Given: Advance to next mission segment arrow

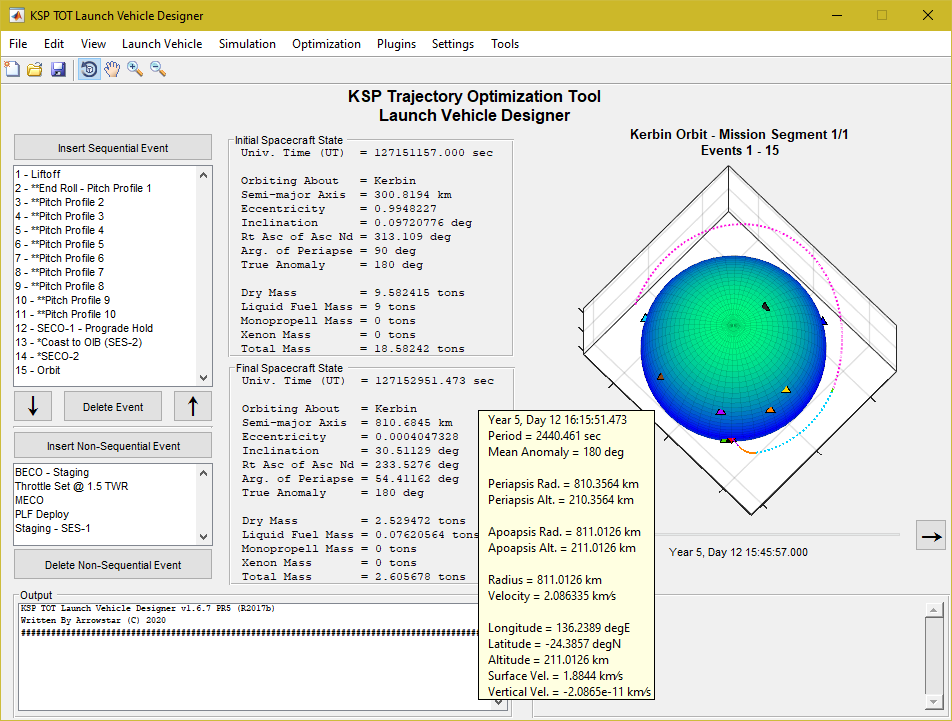Looking at the screenshot, I should coord(931,535).
